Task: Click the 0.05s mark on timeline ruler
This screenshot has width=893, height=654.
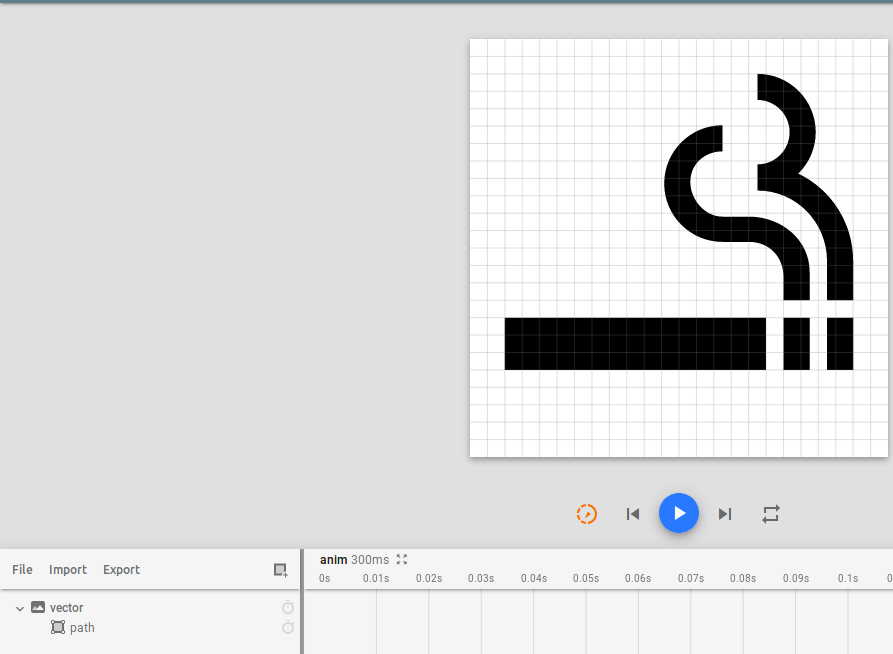Action: point(586,578)
